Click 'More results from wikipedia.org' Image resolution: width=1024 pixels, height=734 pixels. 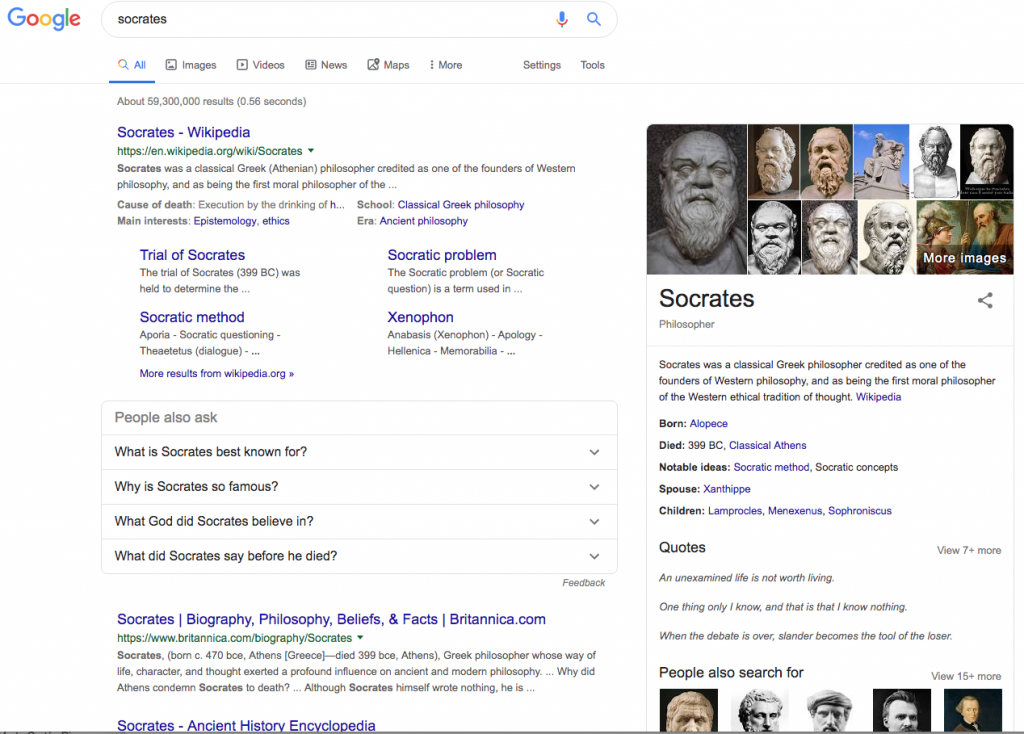point(216,374)
